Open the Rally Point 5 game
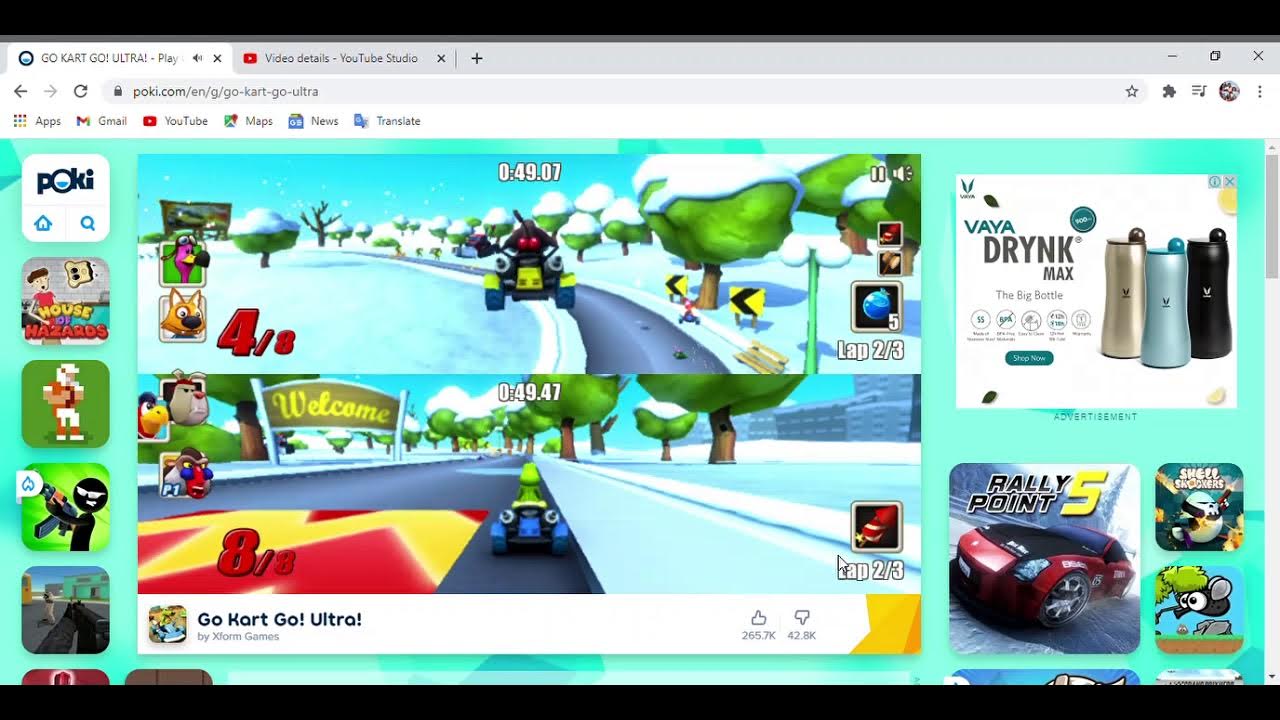 [1044, 558]
